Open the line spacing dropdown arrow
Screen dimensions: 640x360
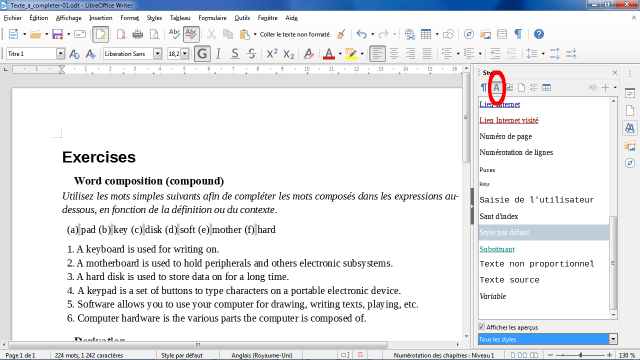point(543,54)
